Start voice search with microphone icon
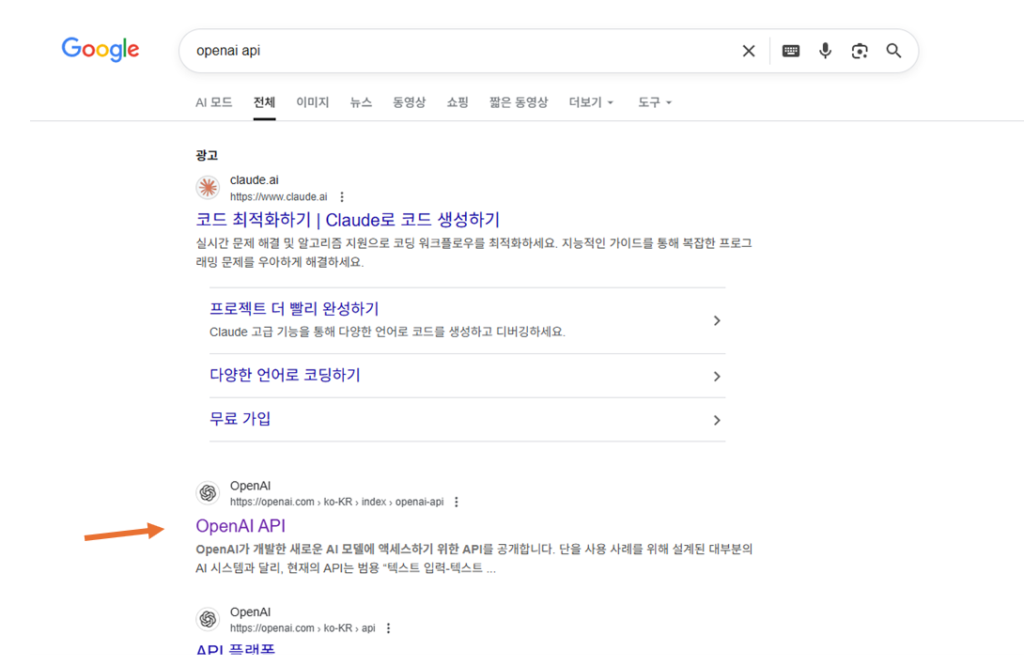This screenshot has height=666, width=1024. pyautogui.click(x=825, y=51)
